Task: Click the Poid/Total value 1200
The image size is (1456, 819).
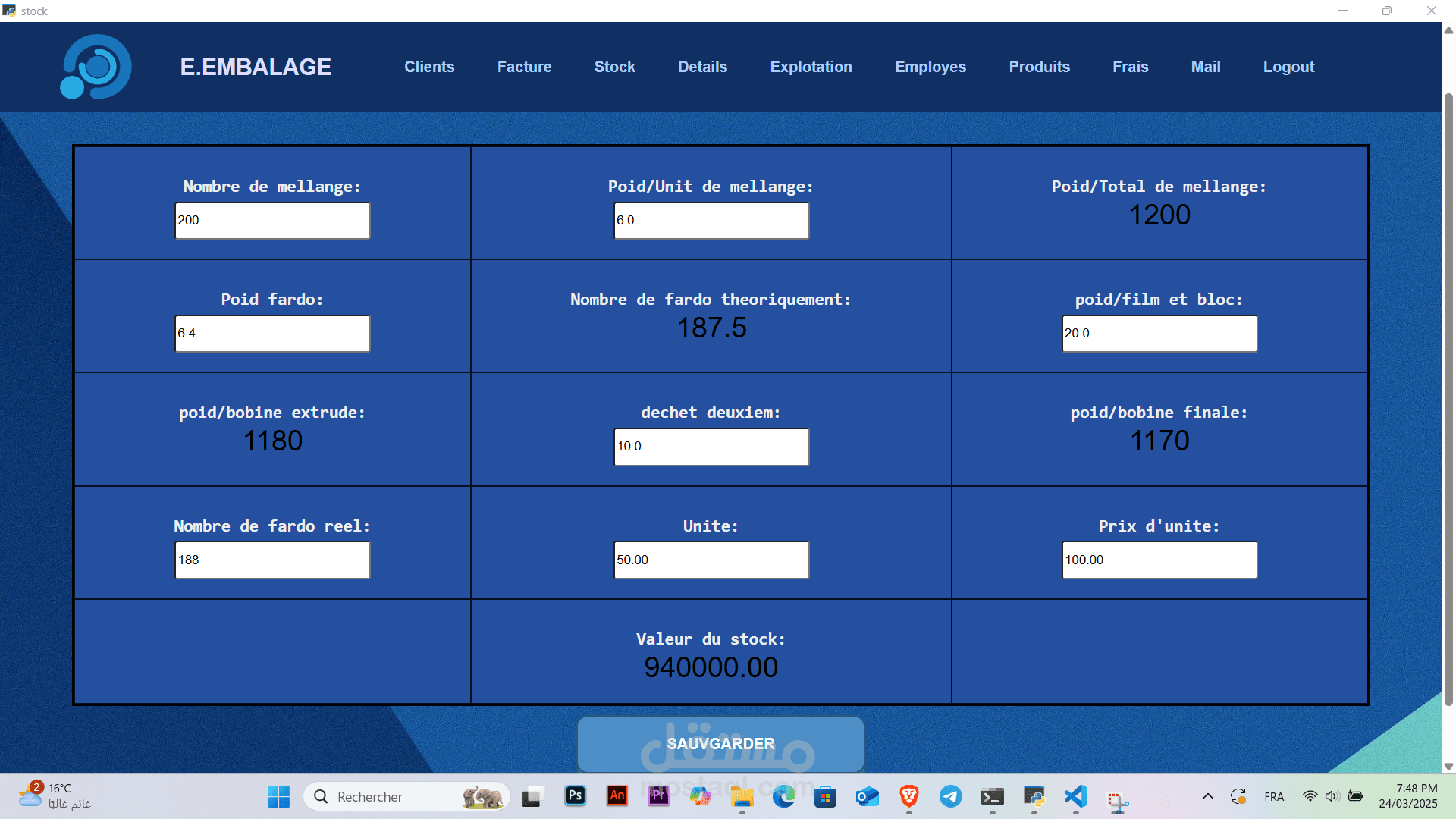Action: (x=1159, y=215)
